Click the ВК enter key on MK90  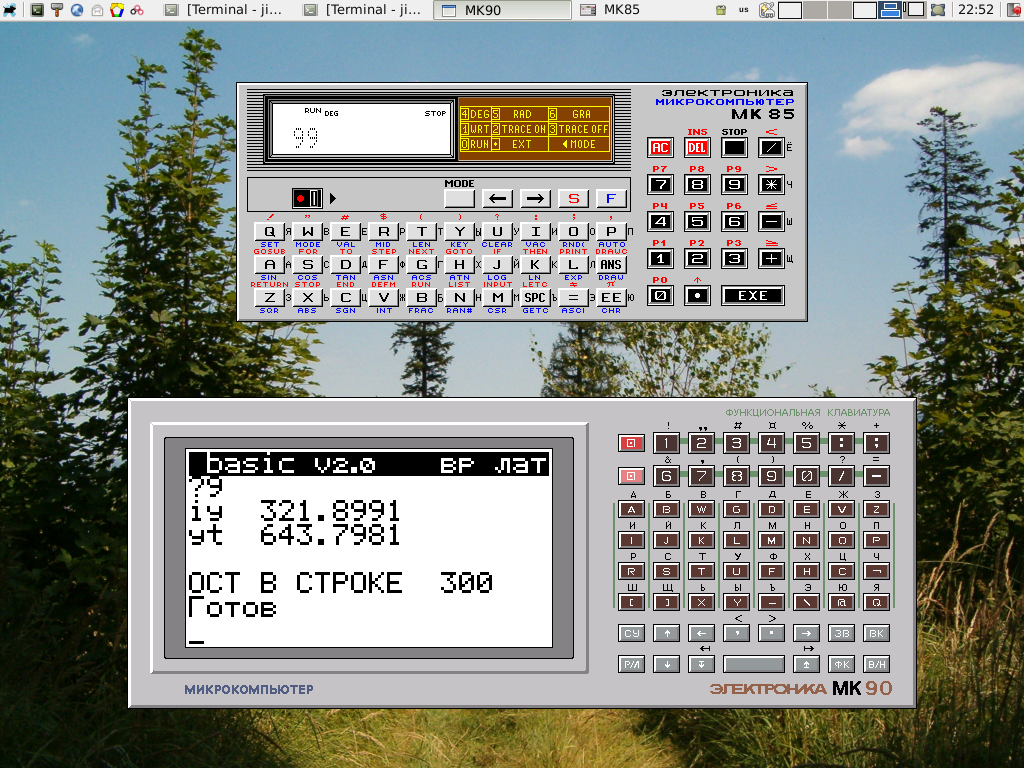876,633
